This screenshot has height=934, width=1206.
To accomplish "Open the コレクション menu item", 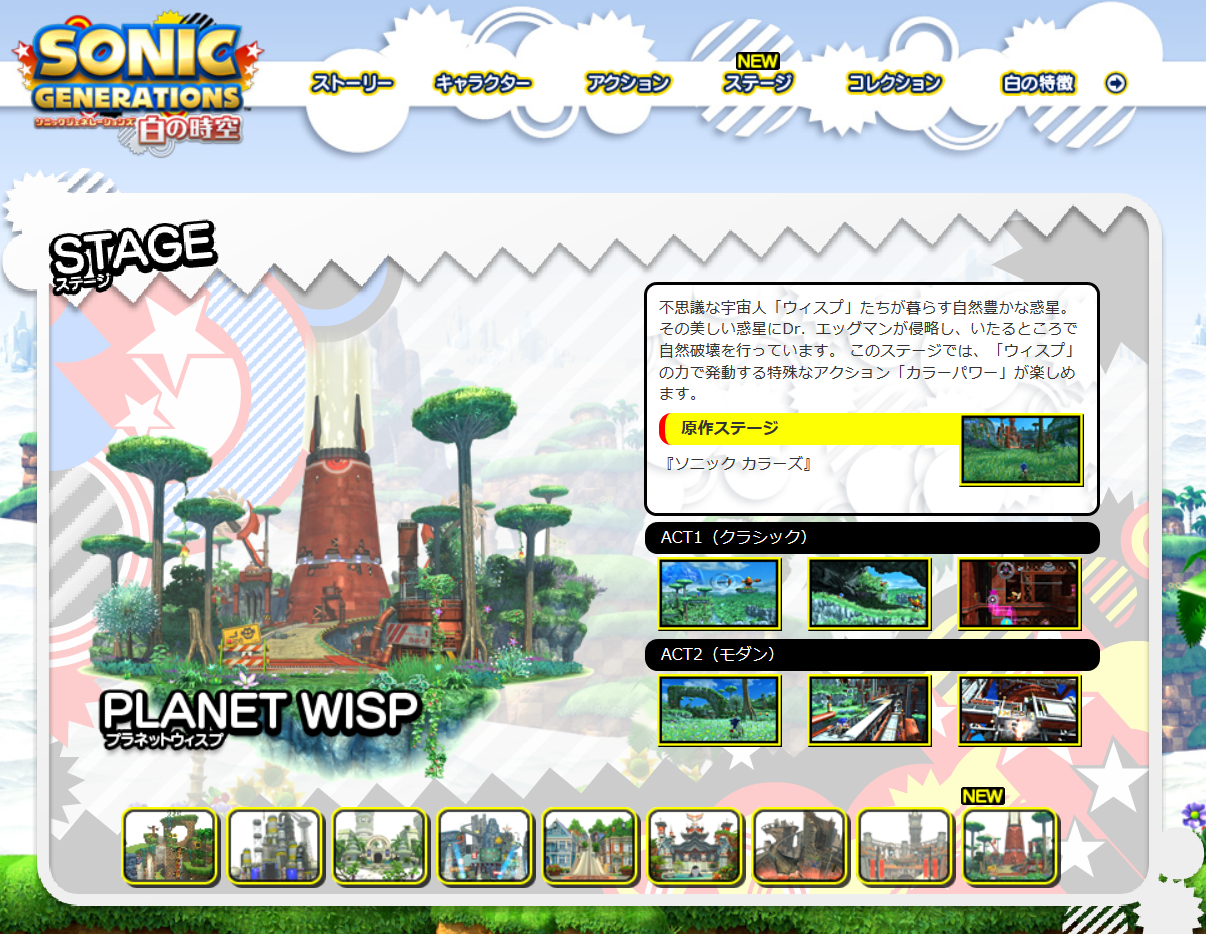I will pos(894,84).
